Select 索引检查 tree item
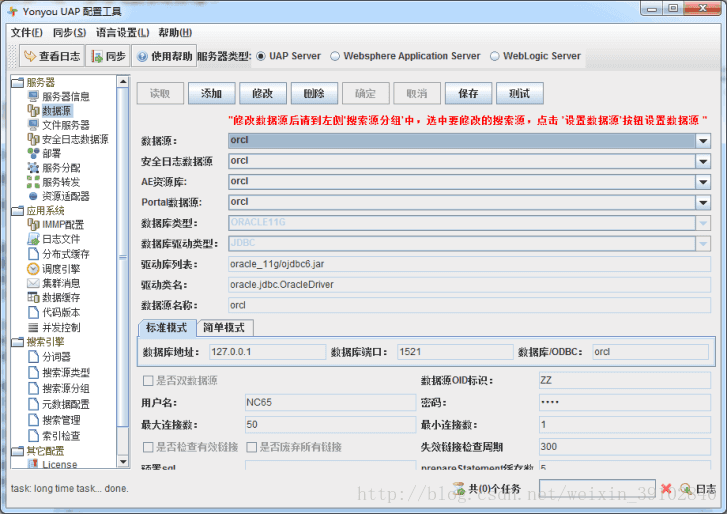Screen dimensions: 728x514 click(61, 436)
